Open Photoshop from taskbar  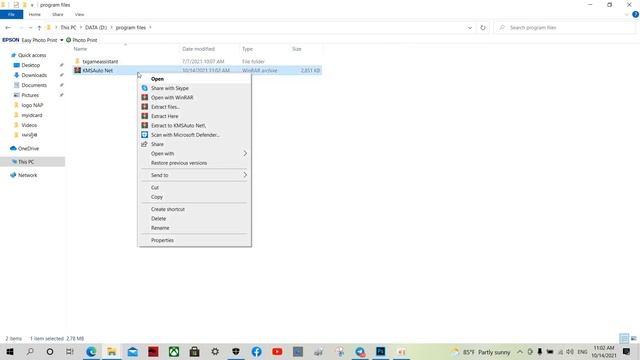coord(380,351)
